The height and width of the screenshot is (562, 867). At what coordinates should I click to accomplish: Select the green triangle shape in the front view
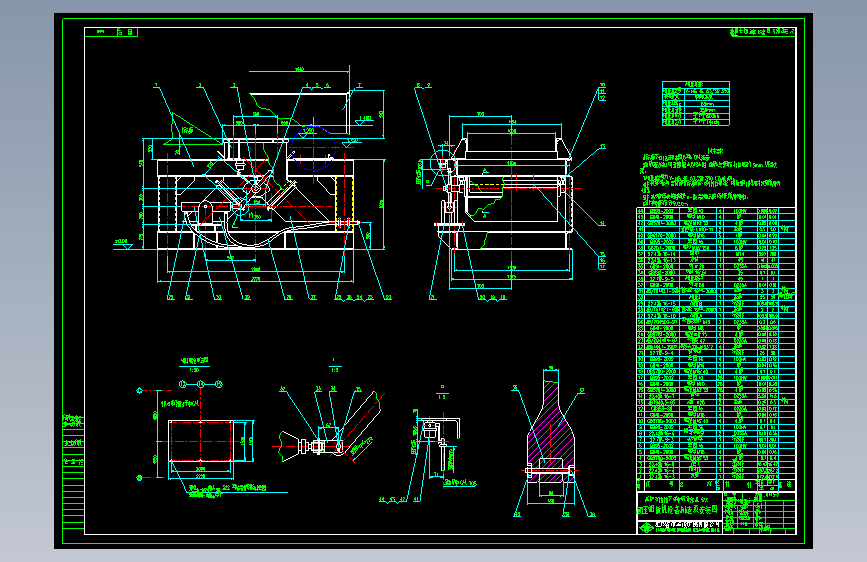[x=192, y=130]
